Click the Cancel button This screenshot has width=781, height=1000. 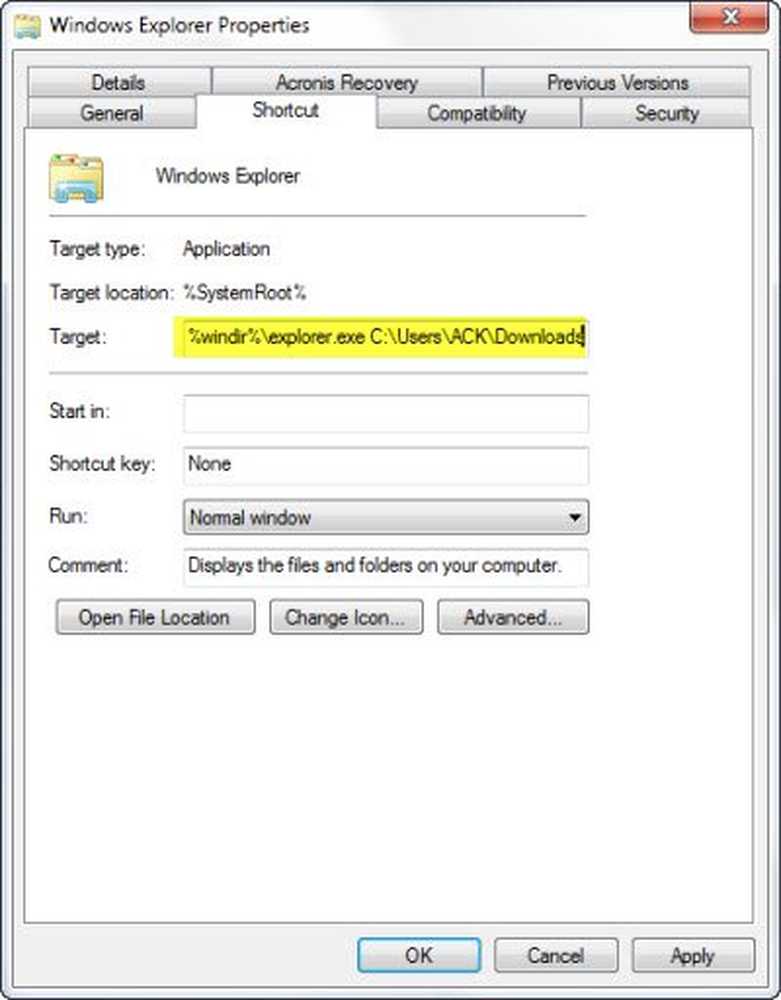pos(556,955)
